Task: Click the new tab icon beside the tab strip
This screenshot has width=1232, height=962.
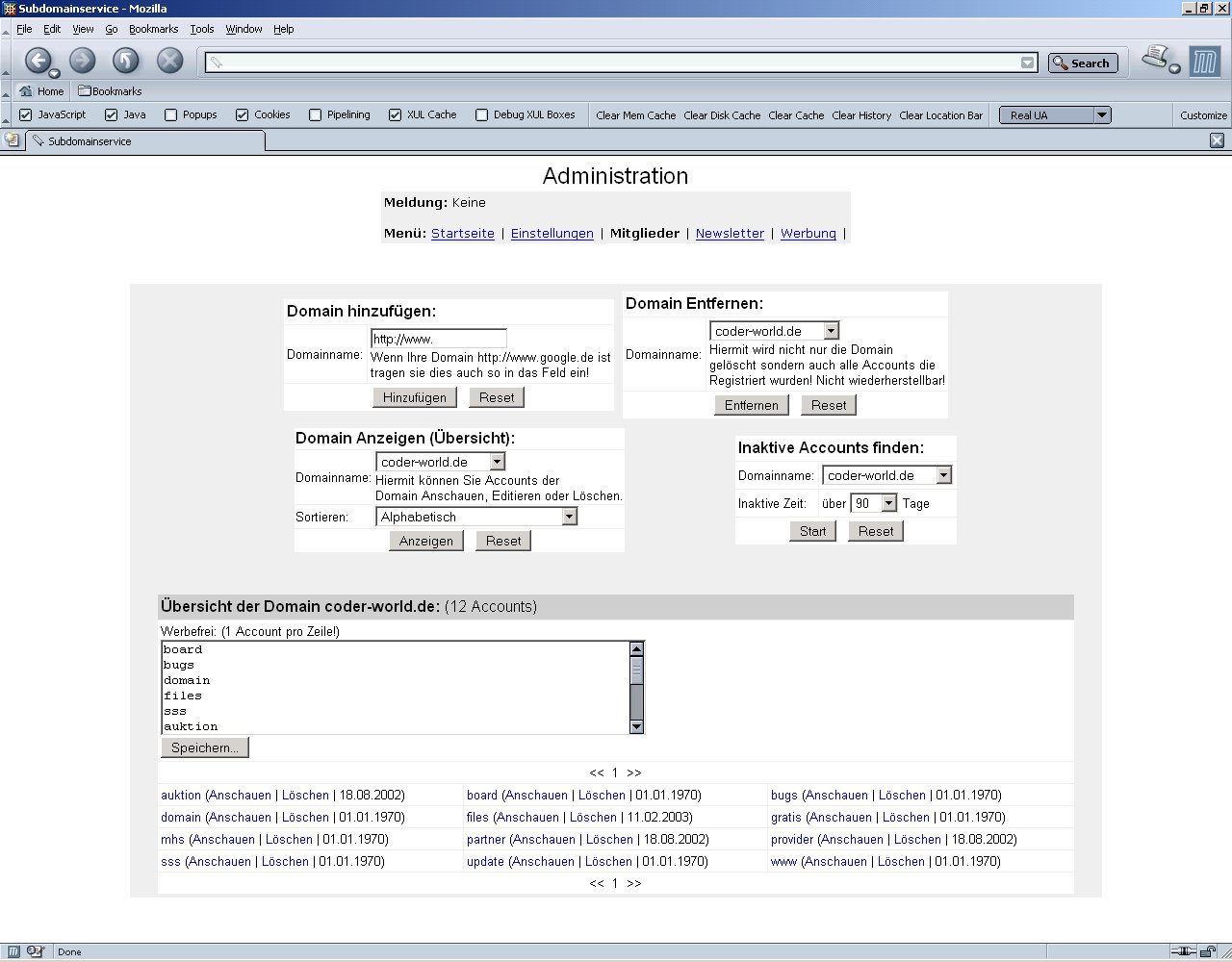Action: coord(12,139)
